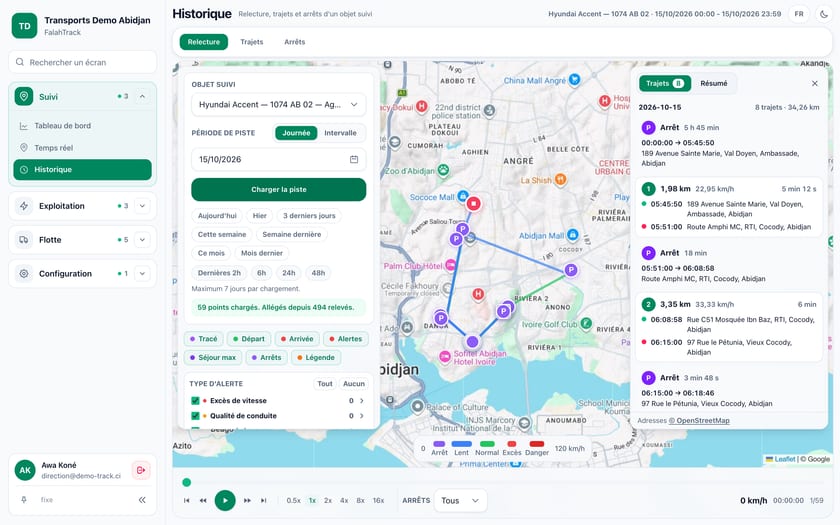Open Historique menu item

coord(82,169)
